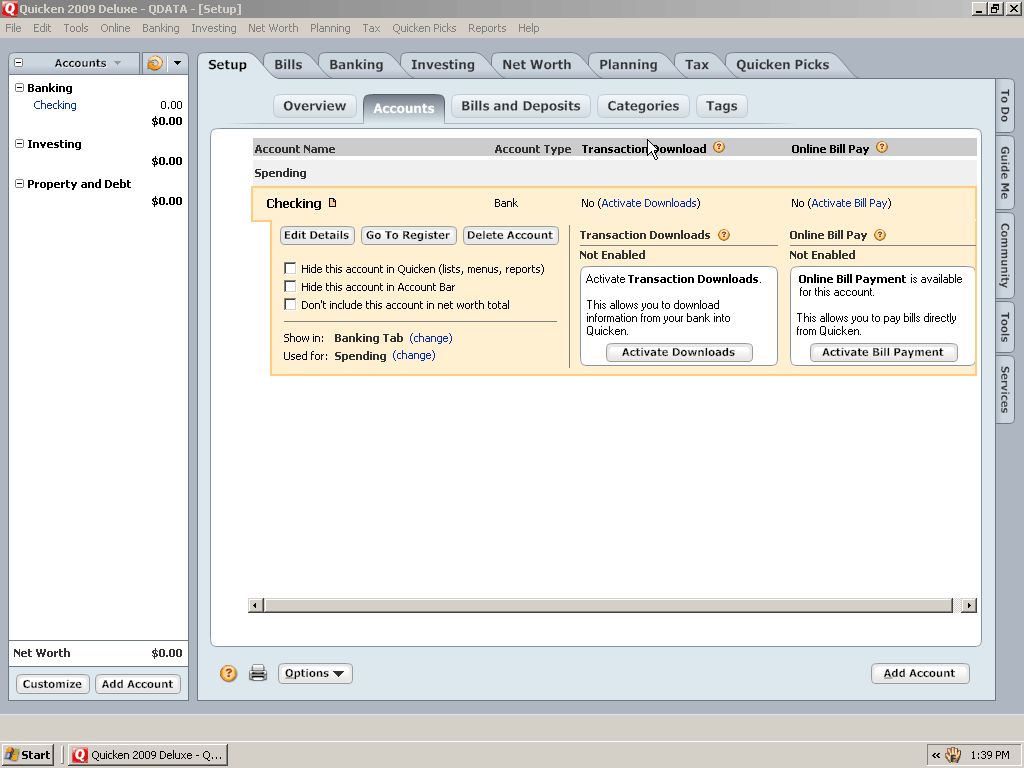Collapse the Banking group in the account bar
Viewport: 1024px width, 768px height.
coord(19,88)
